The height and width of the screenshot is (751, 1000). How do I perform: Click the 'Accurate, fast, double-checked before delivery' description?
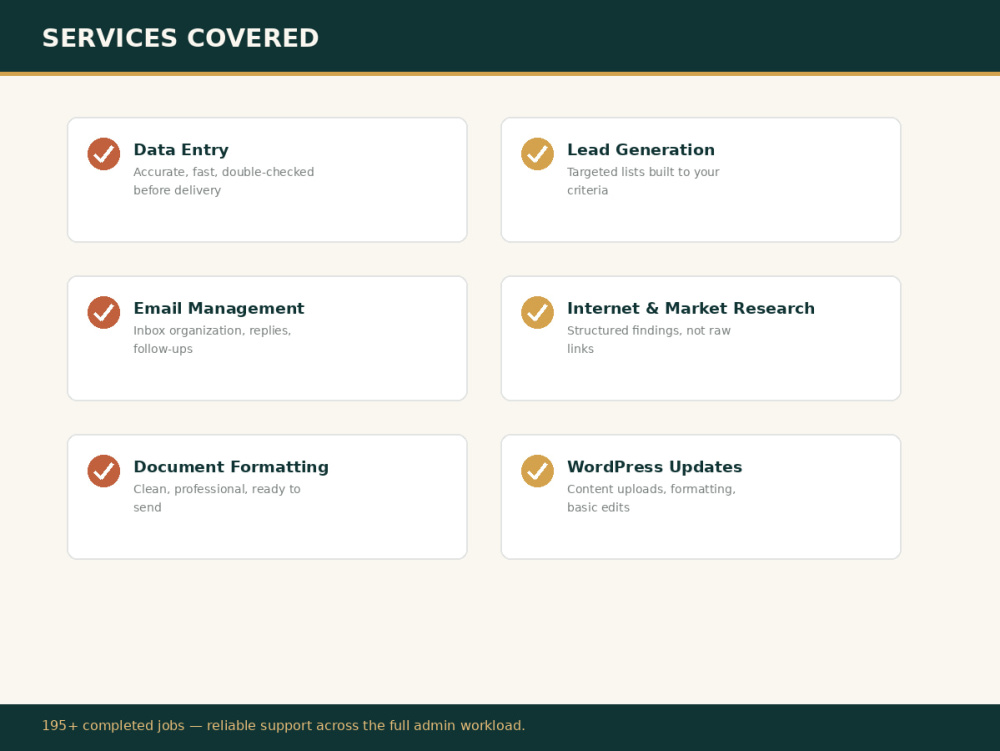click(x=224, y=181)
